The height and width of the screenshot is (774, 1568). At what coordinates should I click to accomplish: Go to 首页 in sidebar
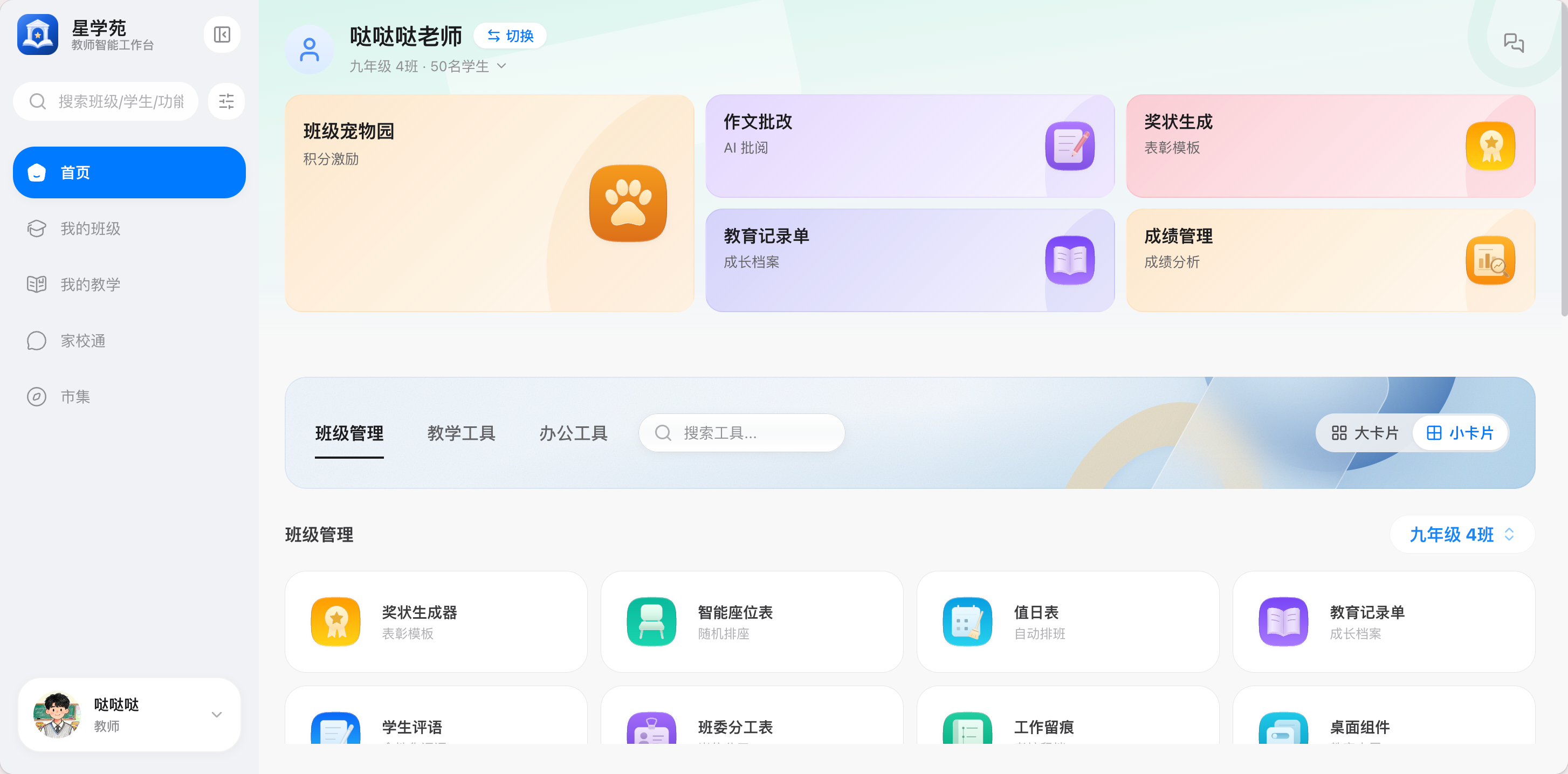129,172
